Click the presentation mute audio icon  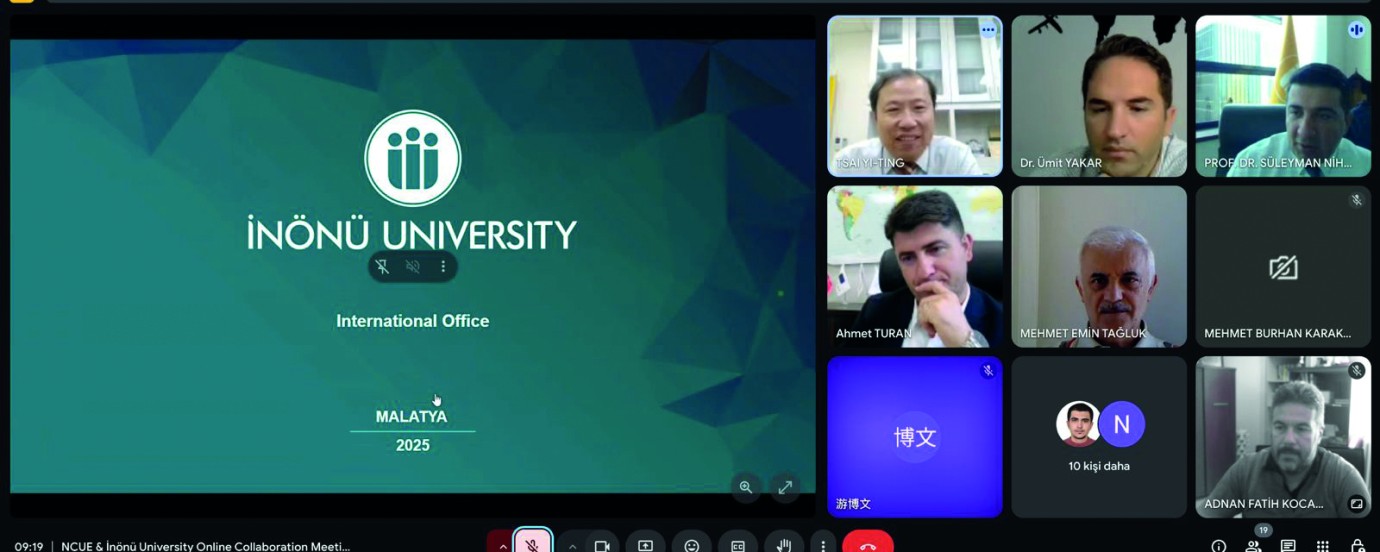coord(413,267)
